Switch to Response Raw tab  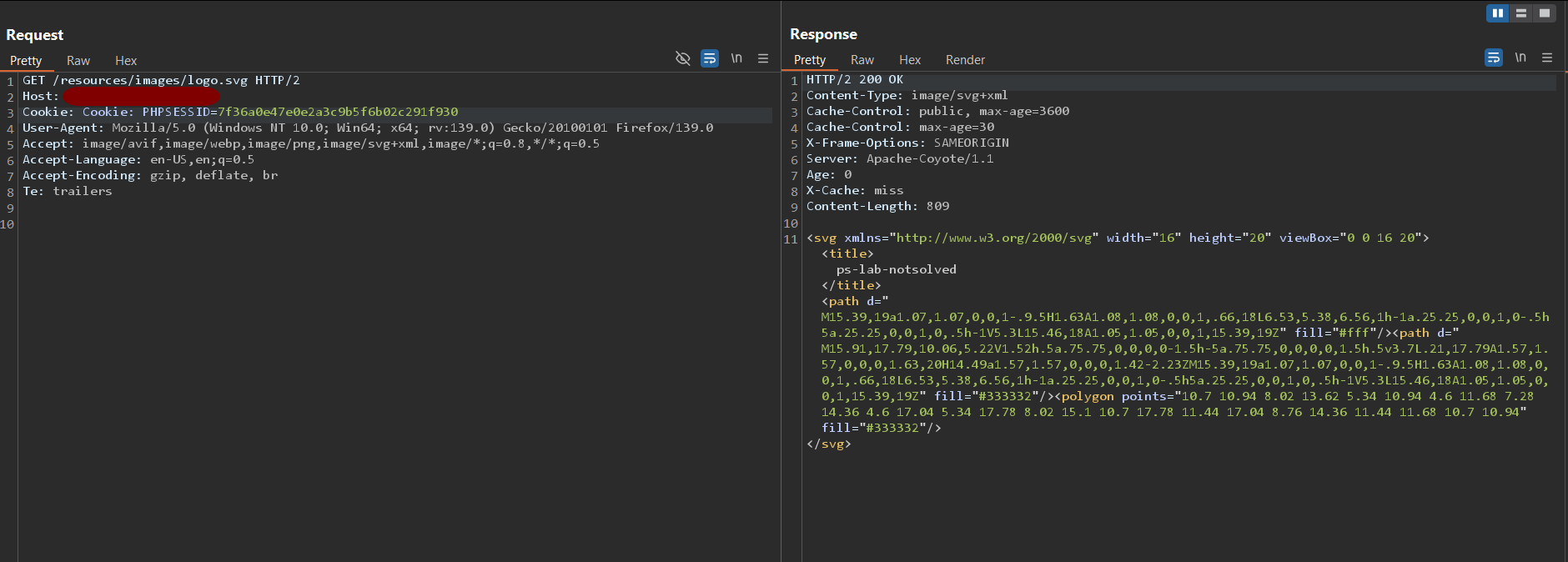pyautogui.click(x=862, y=60)
